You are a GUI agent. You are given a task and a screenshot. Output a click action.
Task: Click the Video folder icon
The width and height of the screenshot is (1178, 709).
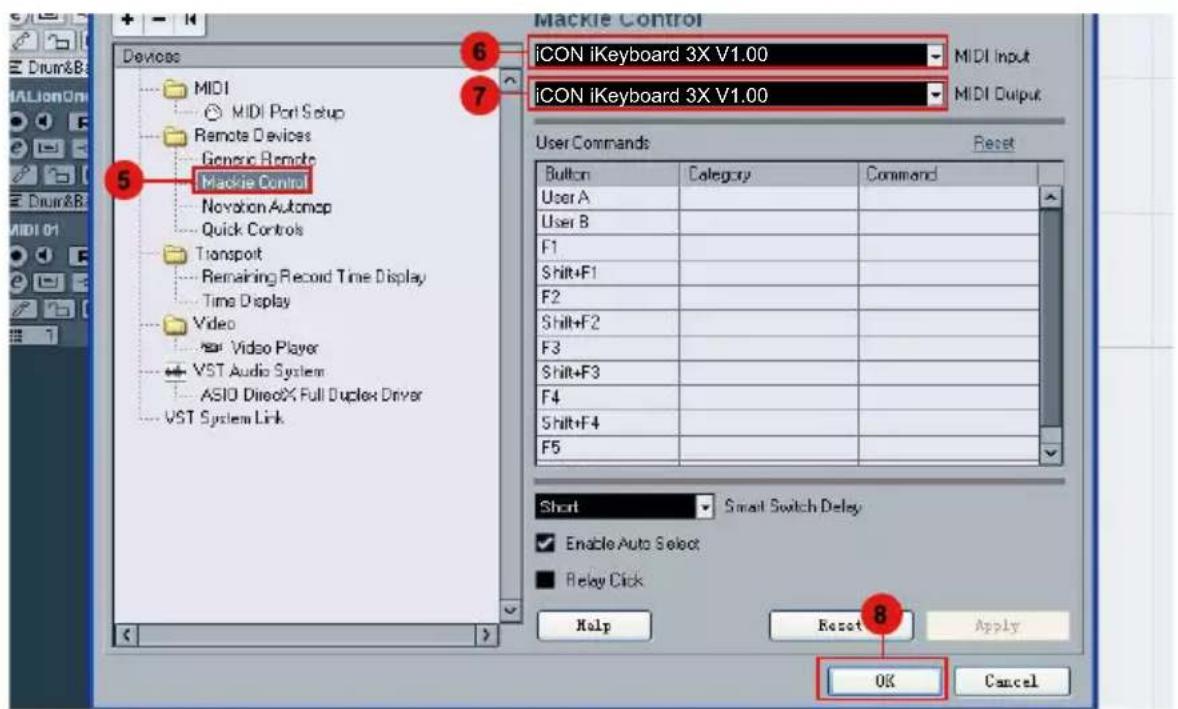coord(175,324)
